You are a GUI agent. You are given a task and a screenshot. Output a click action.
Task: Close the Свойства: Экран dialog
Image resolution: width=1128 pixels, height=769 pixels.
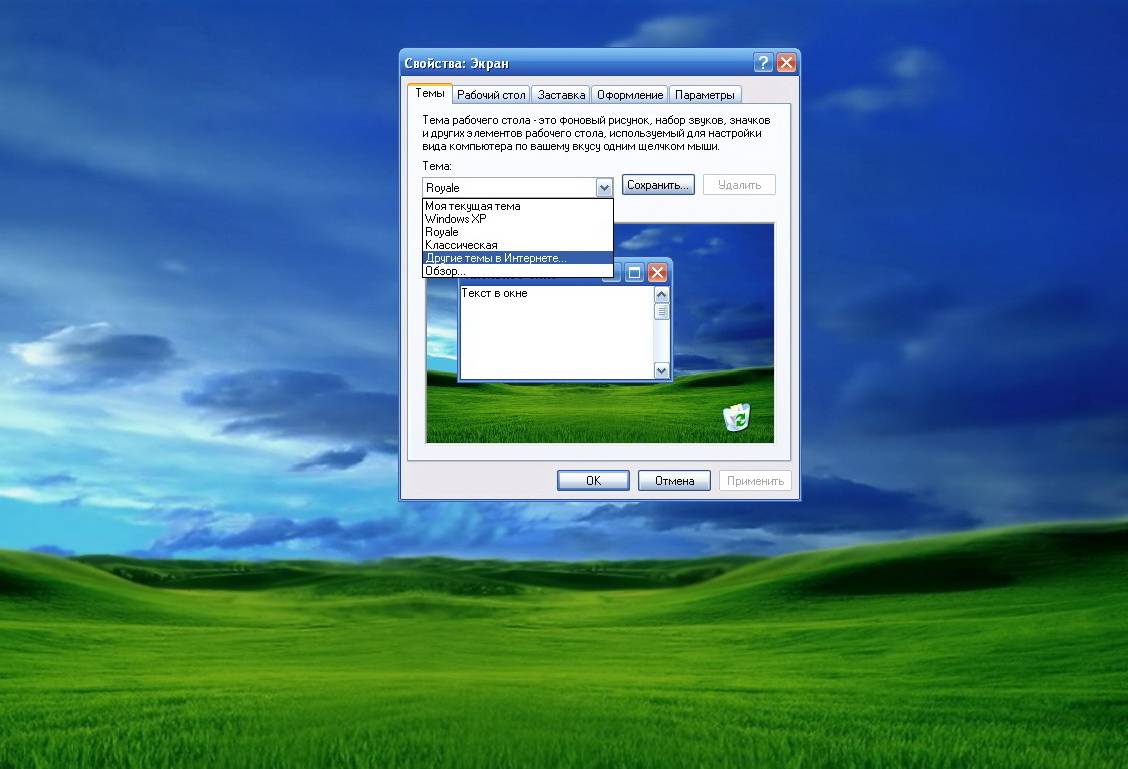point(786,63)
